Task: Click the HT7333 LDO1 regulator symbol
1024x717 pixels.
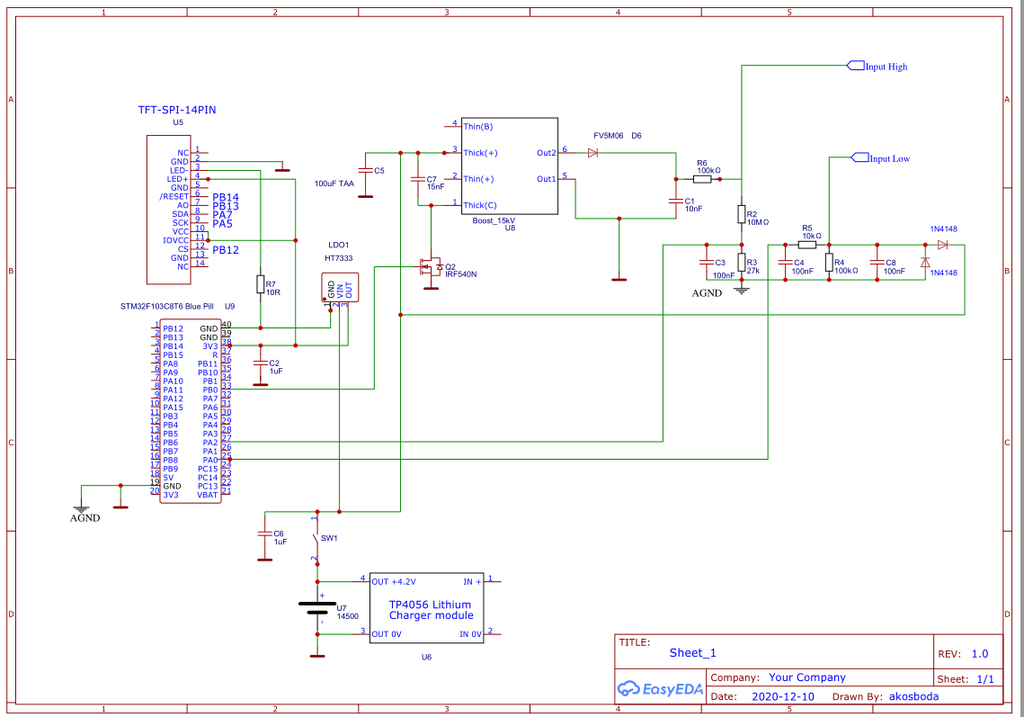Action: (340, 288)
